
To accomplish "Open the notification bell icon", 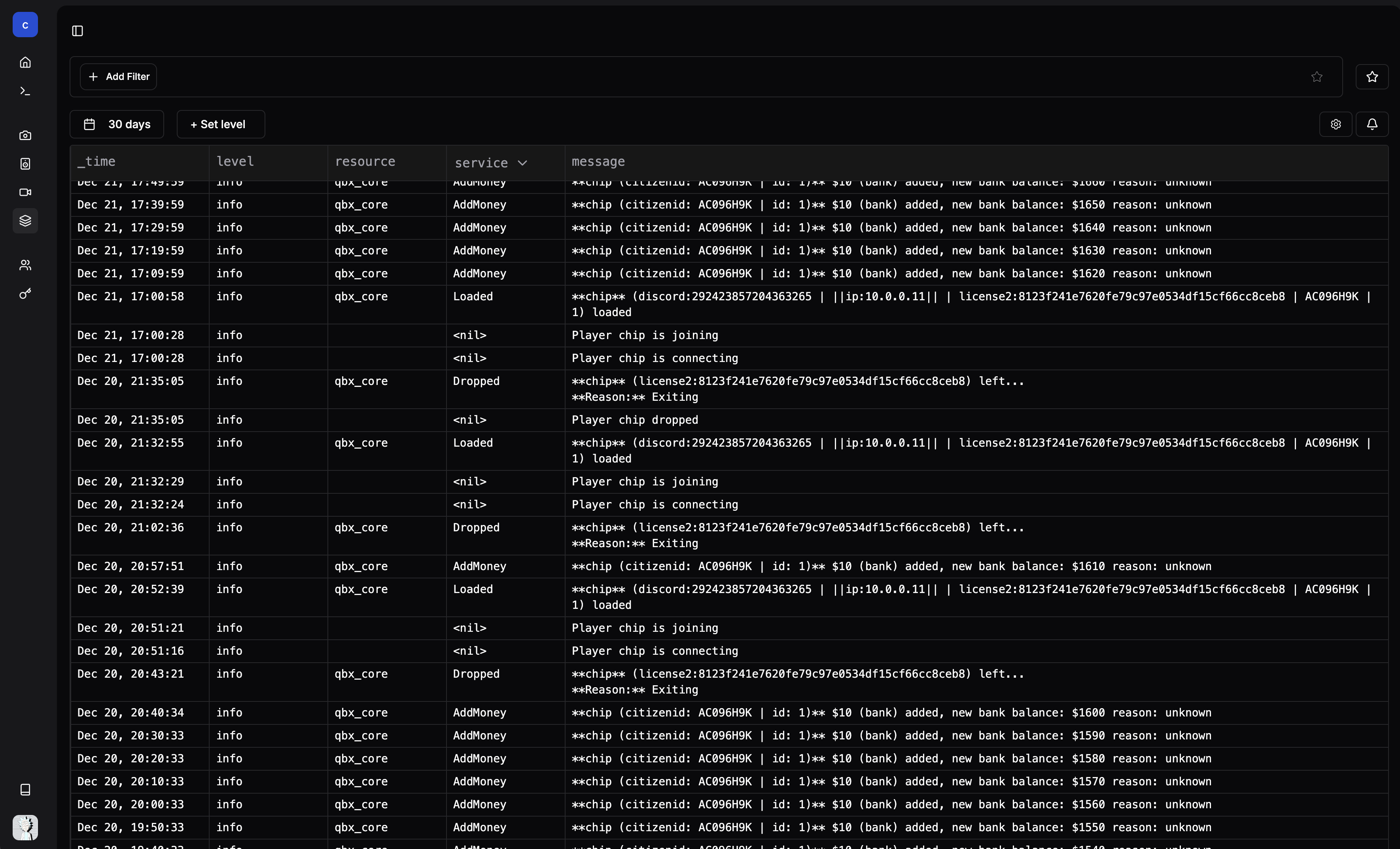I will tap(1372, 124).
